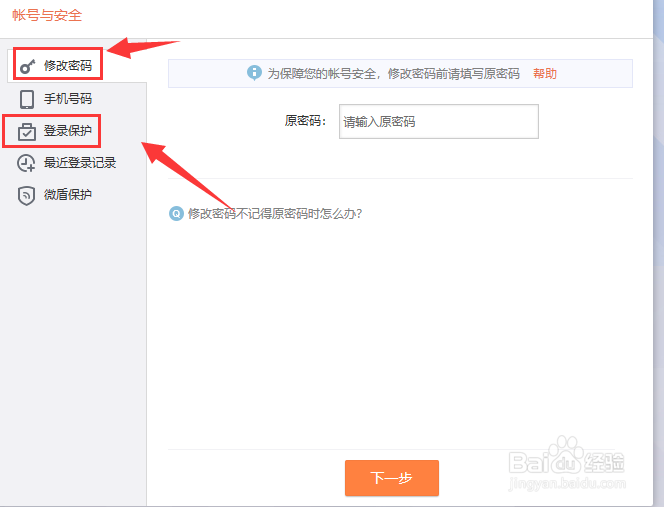
Task: Click the phone icon beside 手机号码
Action: click(x=27, y=99)
